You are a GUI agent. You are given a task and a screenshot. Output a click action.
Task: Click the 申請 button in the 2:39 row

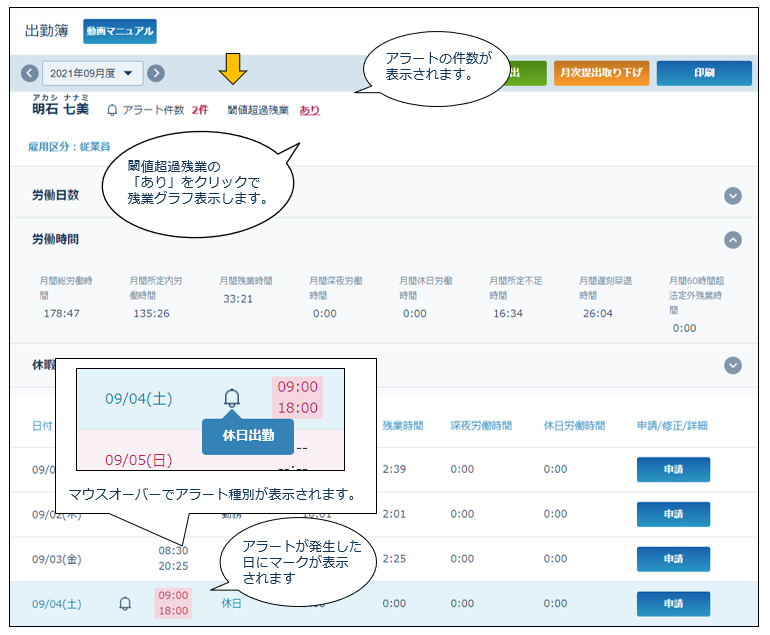pos(673,469)
